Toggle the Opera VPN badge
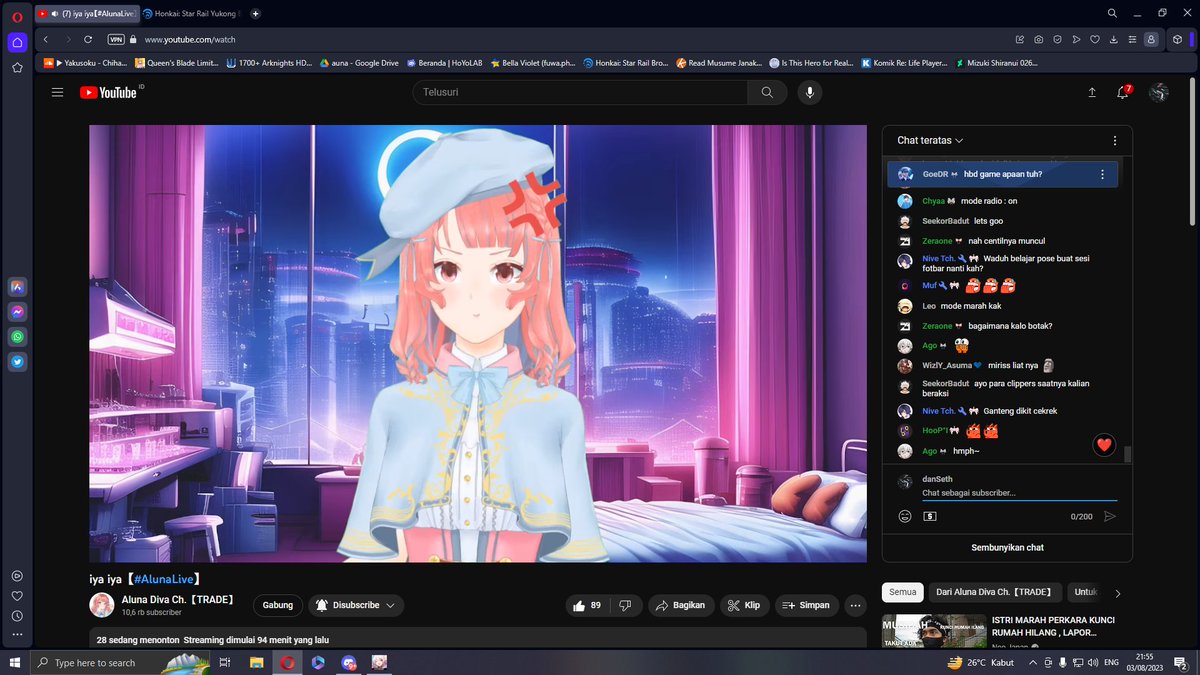Image resolution: width=1200 pixels, height=675 pixels. [116, 39]
